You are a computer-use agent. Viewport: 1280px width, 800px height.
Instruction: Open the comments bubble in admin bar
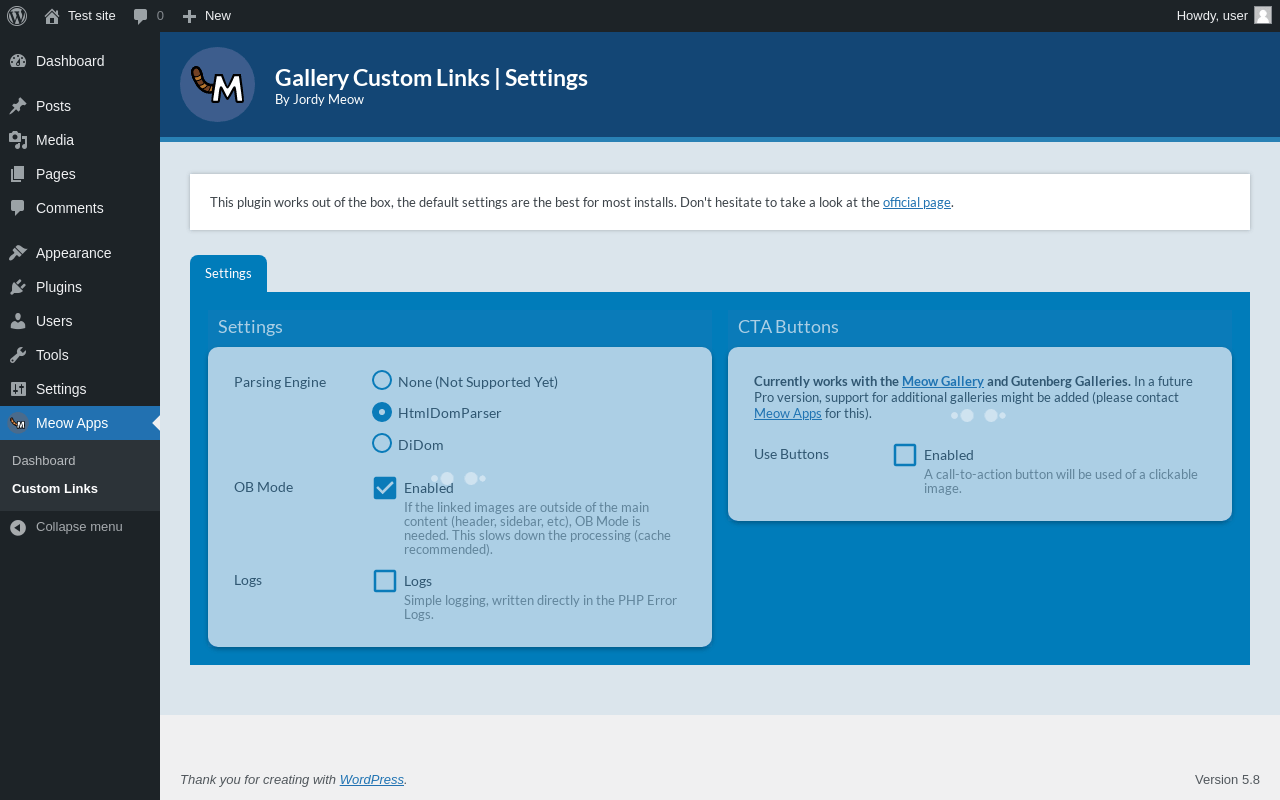tap(141, 16)
